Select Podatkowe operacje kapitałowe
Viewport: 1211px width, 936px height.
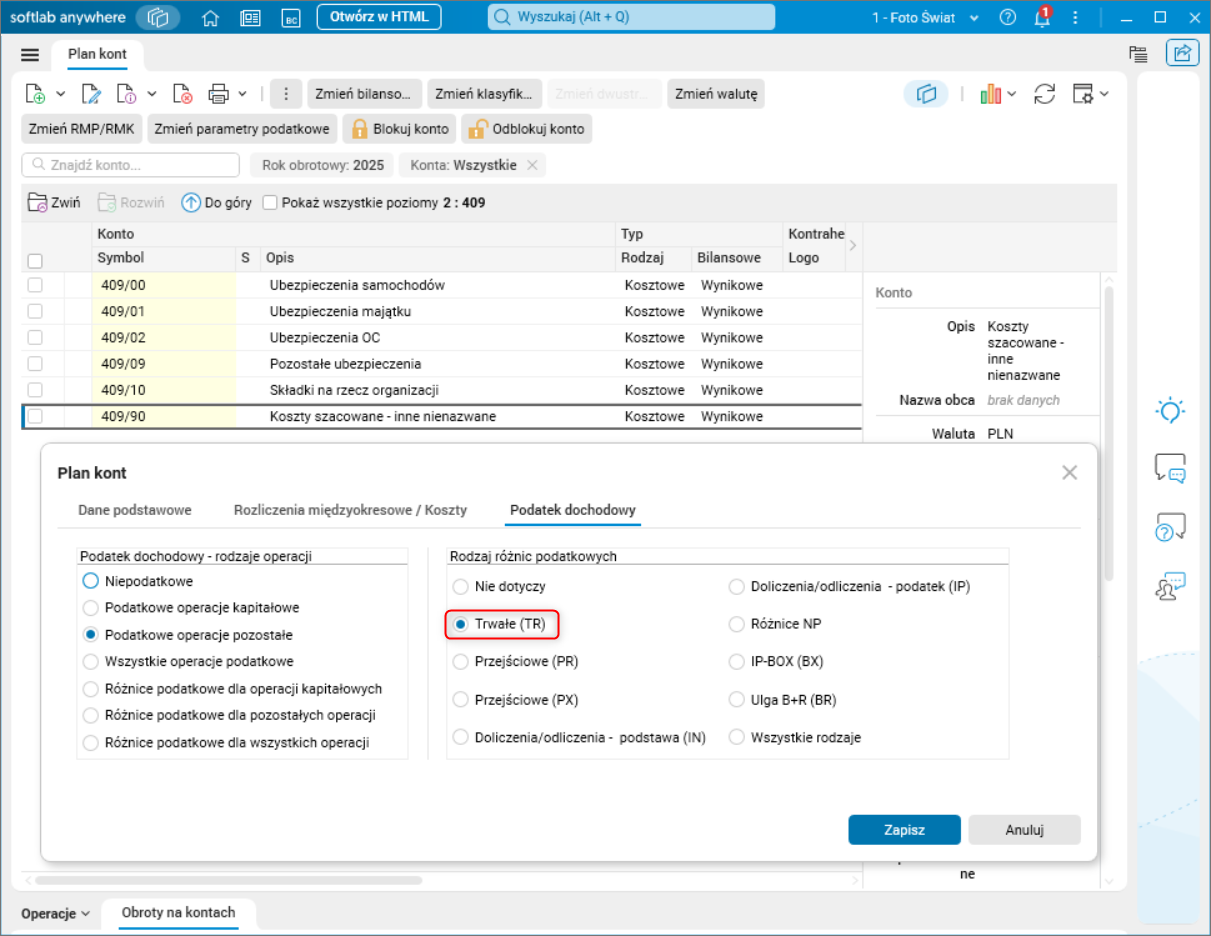pos(191,608)
